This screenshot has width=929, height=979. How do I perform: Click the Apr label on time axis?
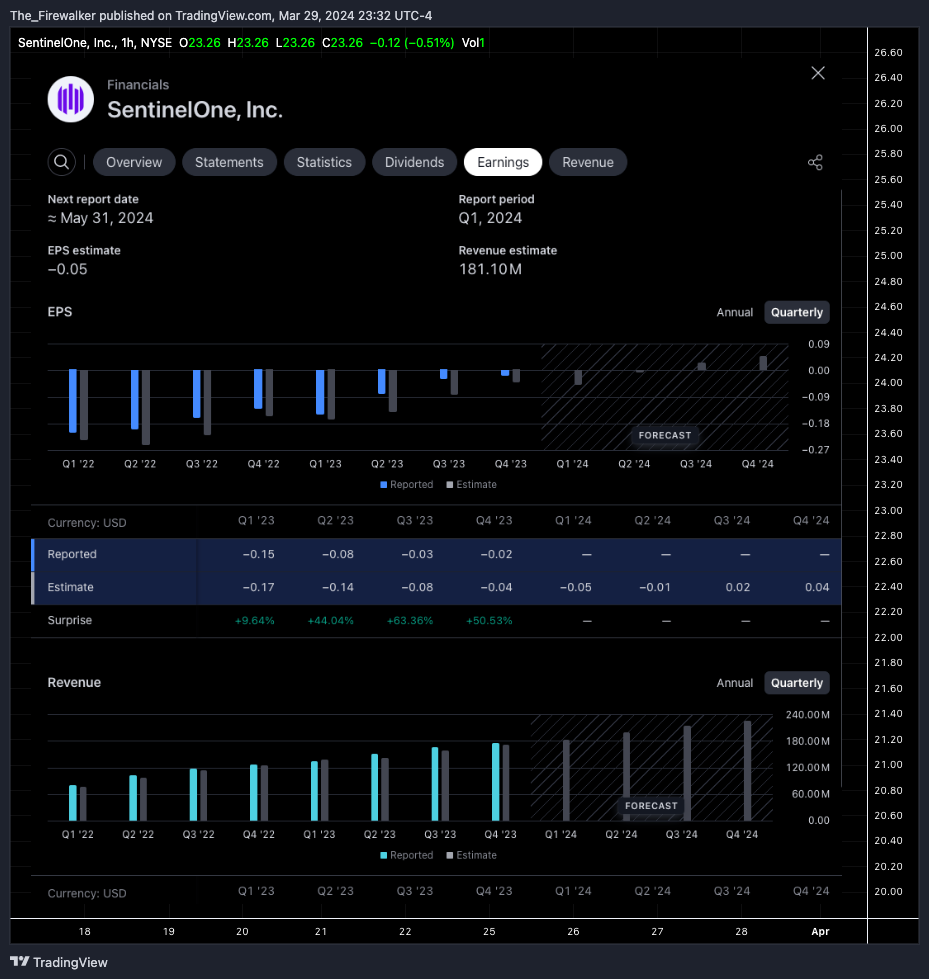pyautogui.click(x=820, y=932)
